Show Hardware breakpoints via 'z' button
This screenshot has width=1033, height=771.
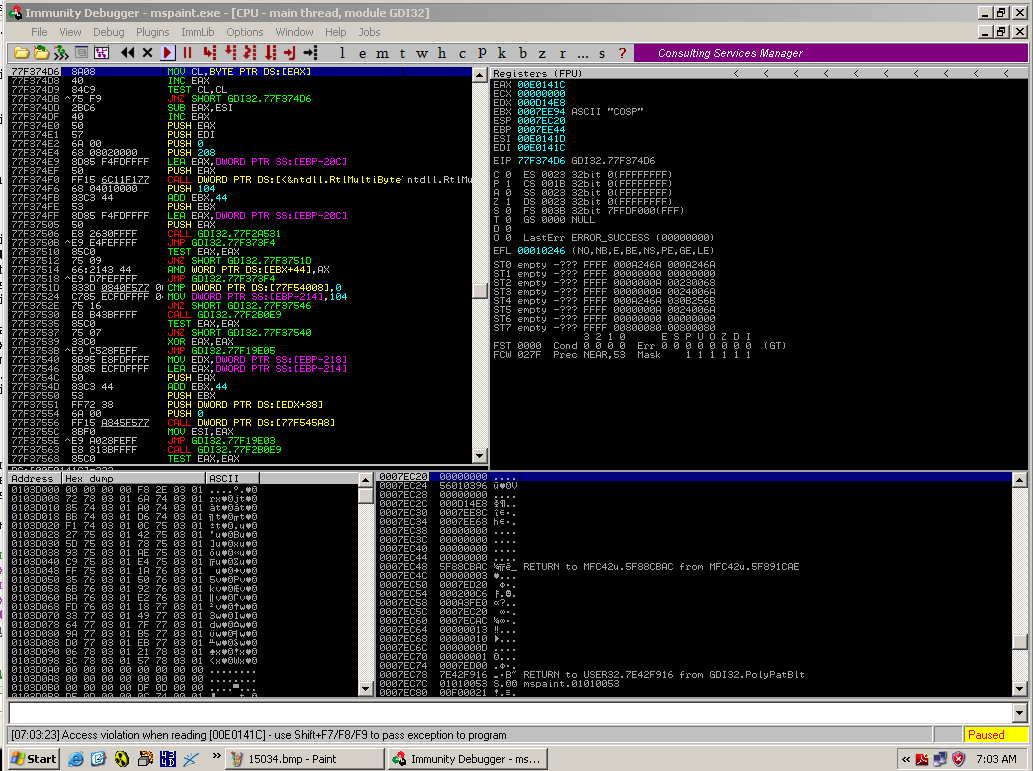tap(542, 53)
